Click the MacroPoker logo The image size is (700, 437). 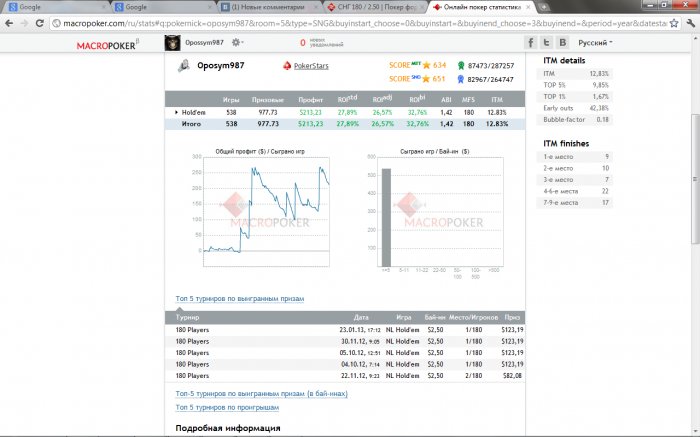pyautogui.click(x=107, y=44)
